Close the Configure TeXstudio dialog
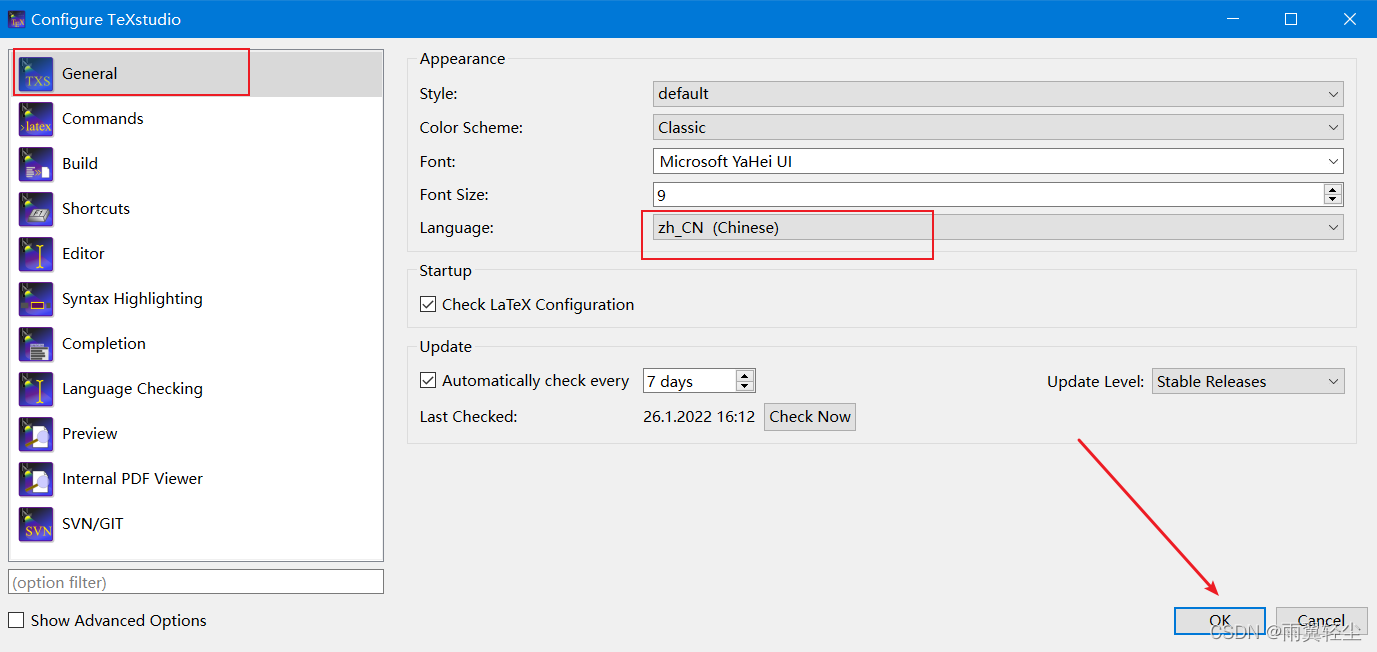Viewport: 1377px width, 652px height. click(1349, 19)
